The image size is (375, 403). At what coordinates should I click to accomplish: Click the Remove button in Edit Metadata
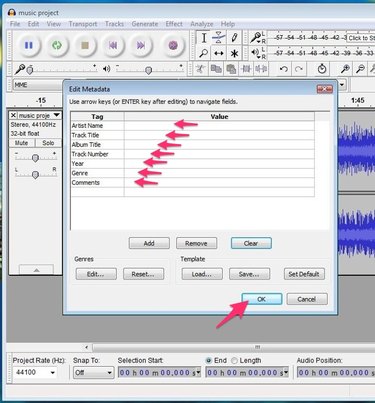tap(196, 243)
